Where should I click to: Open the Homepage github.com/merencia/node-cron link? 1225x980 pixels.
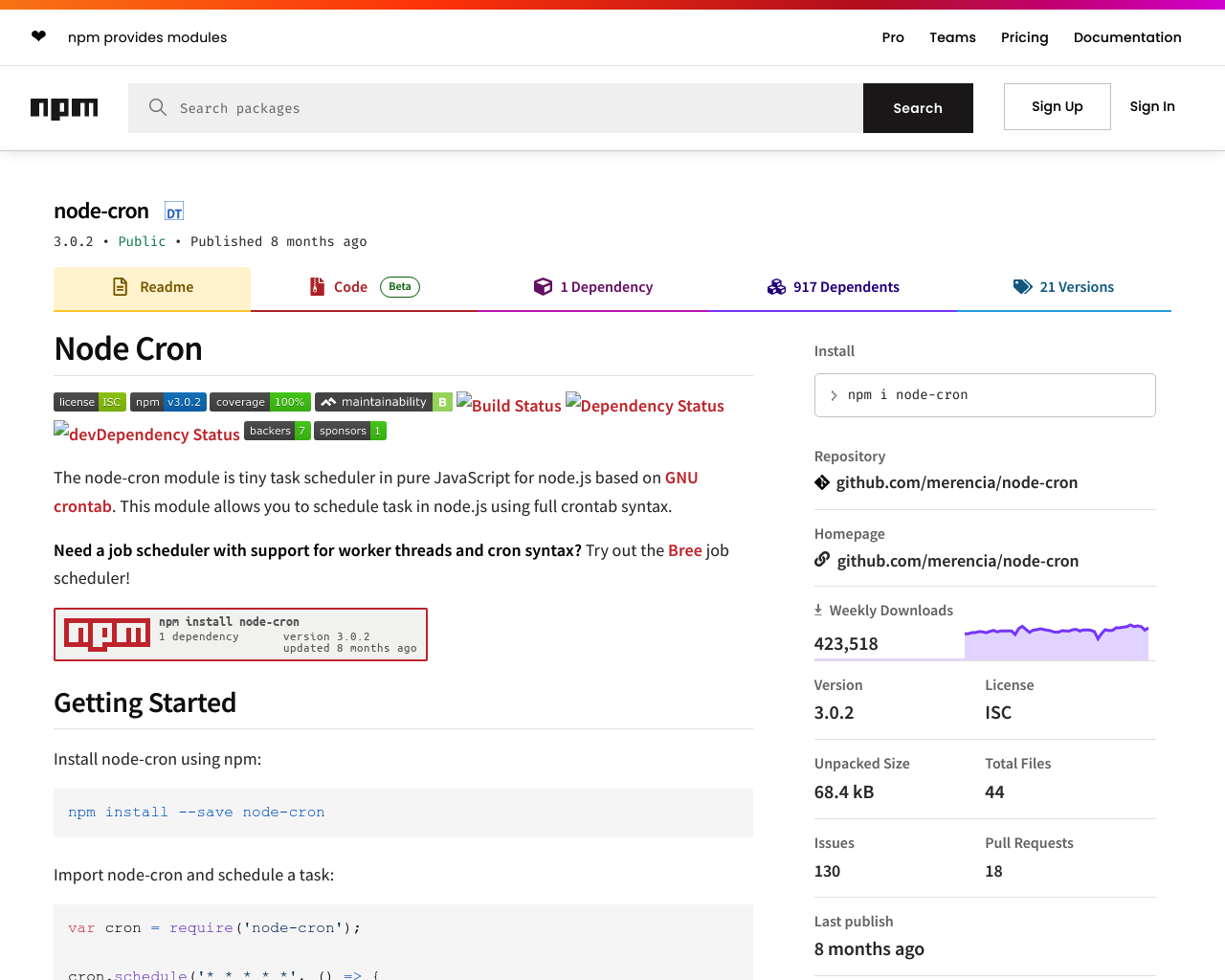pos(958,561)
